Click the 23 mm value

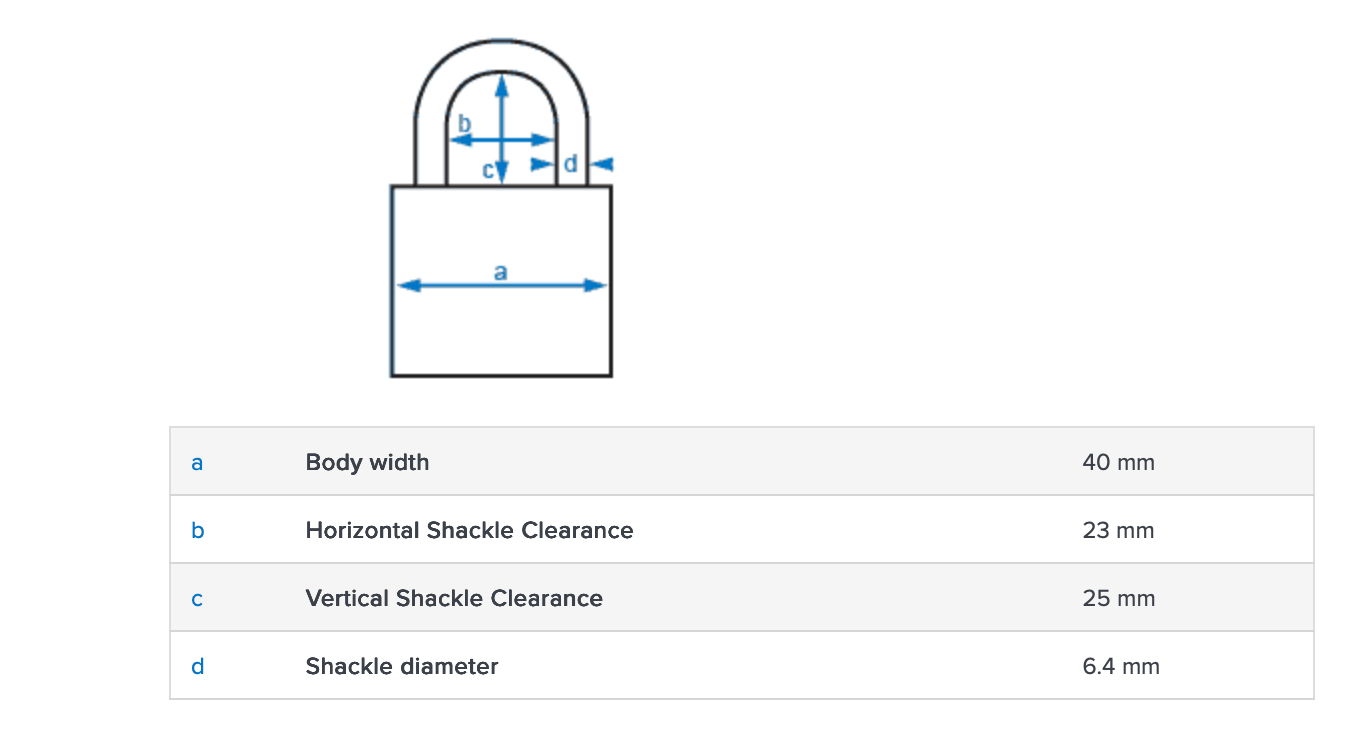pos(1118,530)
